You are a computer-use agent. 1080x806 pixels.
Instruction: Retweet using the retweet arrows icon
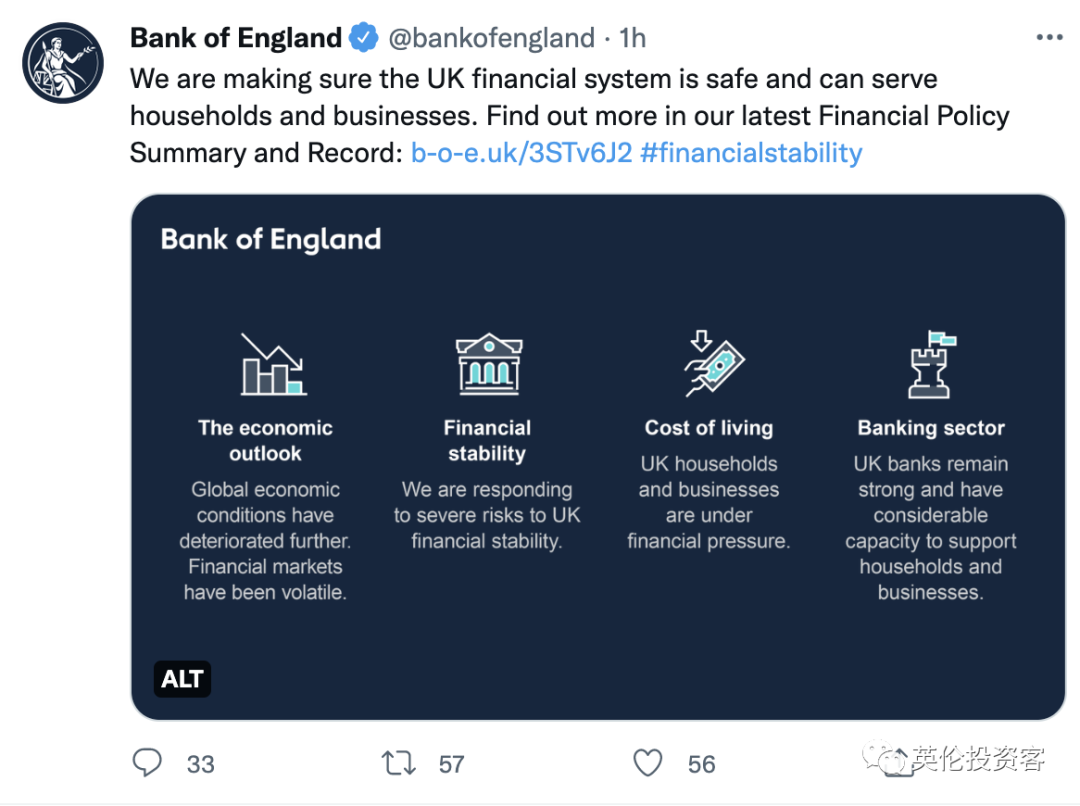click(x=399, y=763)
